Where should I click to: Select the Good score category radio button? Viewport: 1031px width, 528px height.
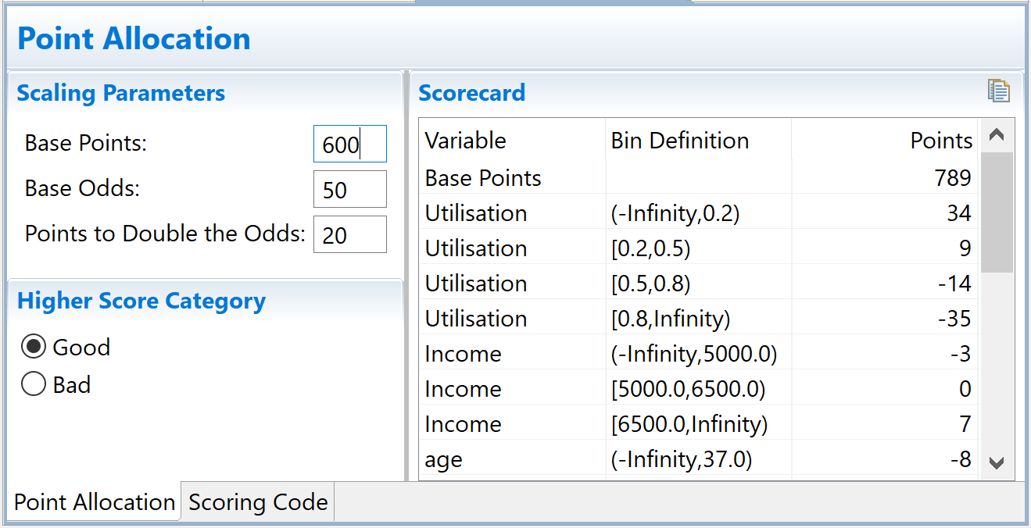[34, 347]
